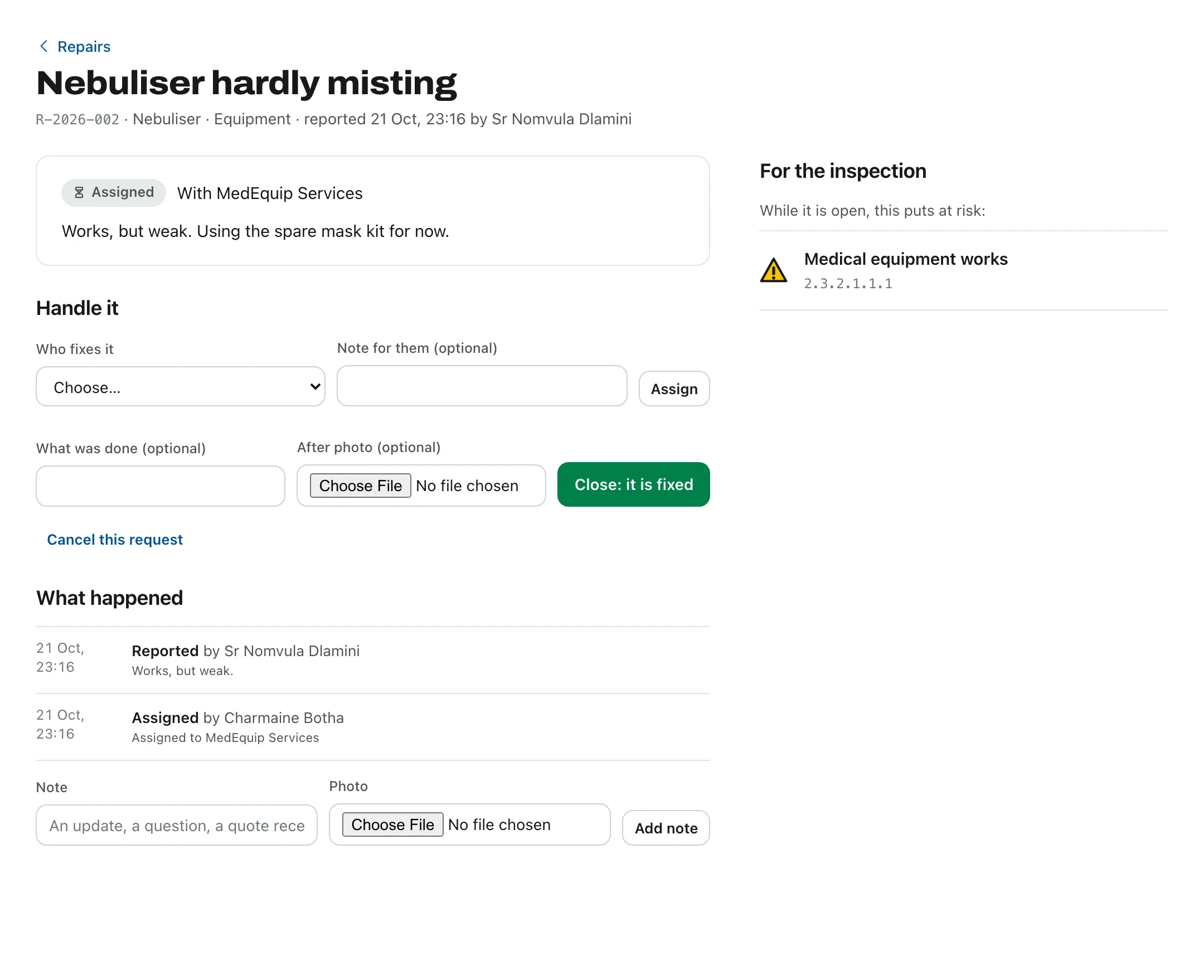
Task: Click the 'Handle it' heading
Action: [77, 308]
